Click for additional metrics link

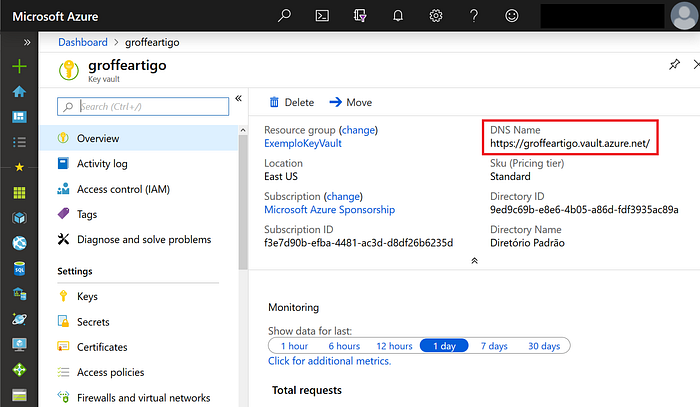pyautogui.click(x=329, y=361)
